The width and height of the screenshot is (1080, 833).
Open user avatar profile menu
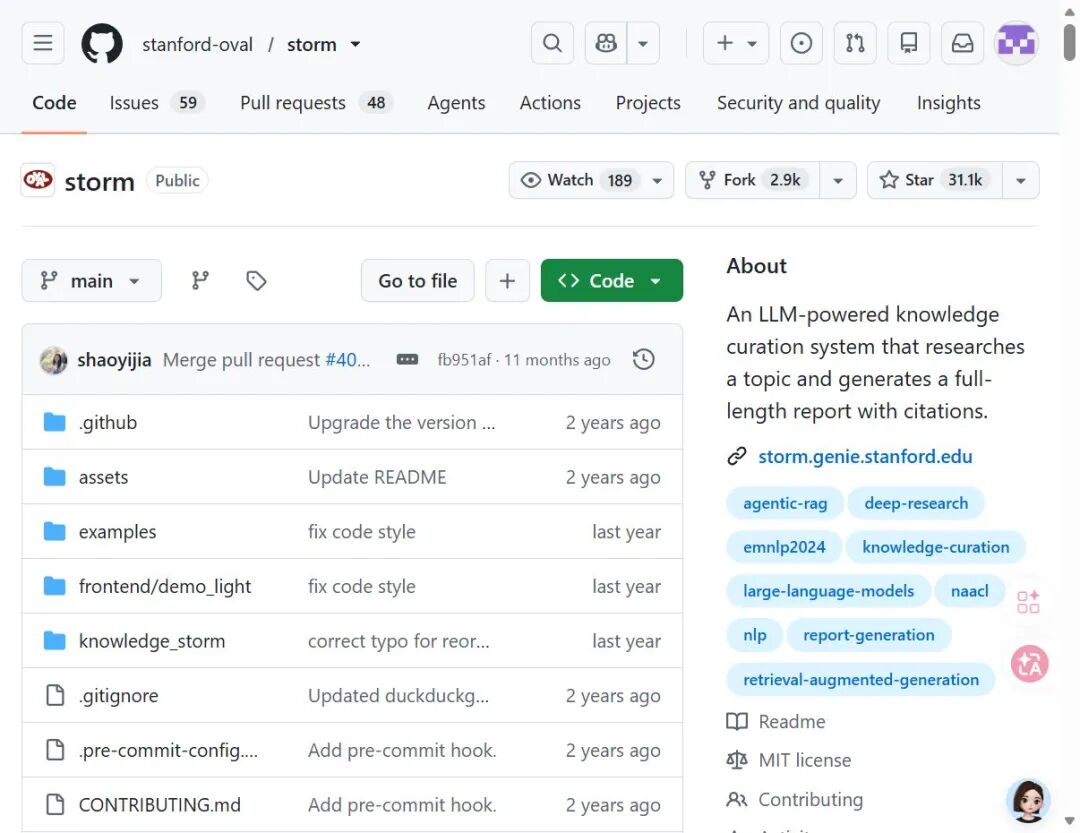pyautogui.click(x=1017, y=43)
